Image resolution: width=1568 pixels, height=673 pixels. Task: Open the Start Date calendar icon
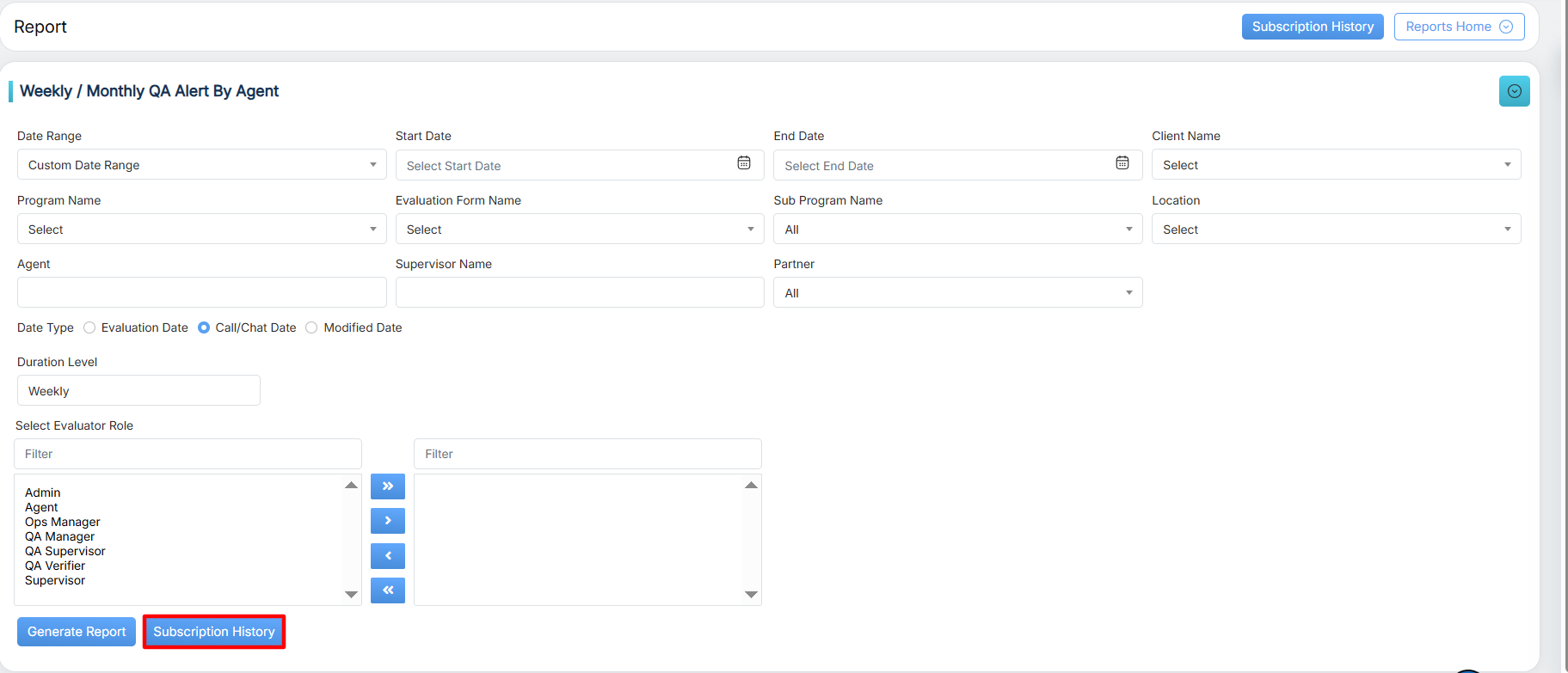744,163
